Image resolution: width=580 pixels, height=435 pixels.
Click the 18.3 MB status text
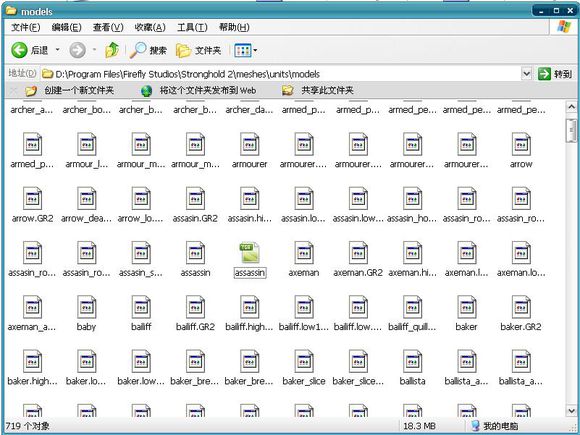tap(419, 426)
